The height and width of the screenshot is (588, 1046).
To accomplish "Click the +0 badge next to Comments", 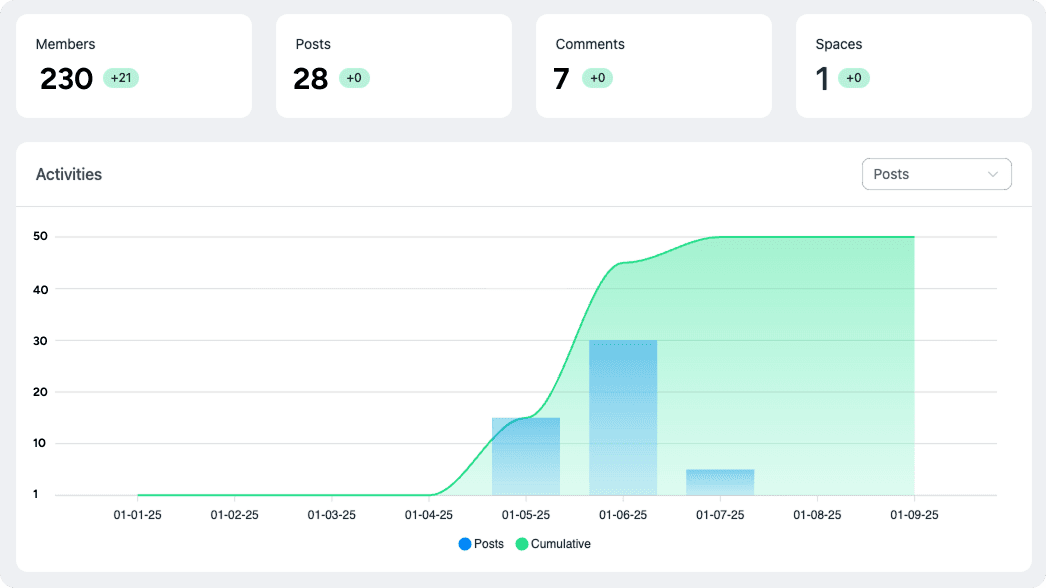I will (600, 77).
